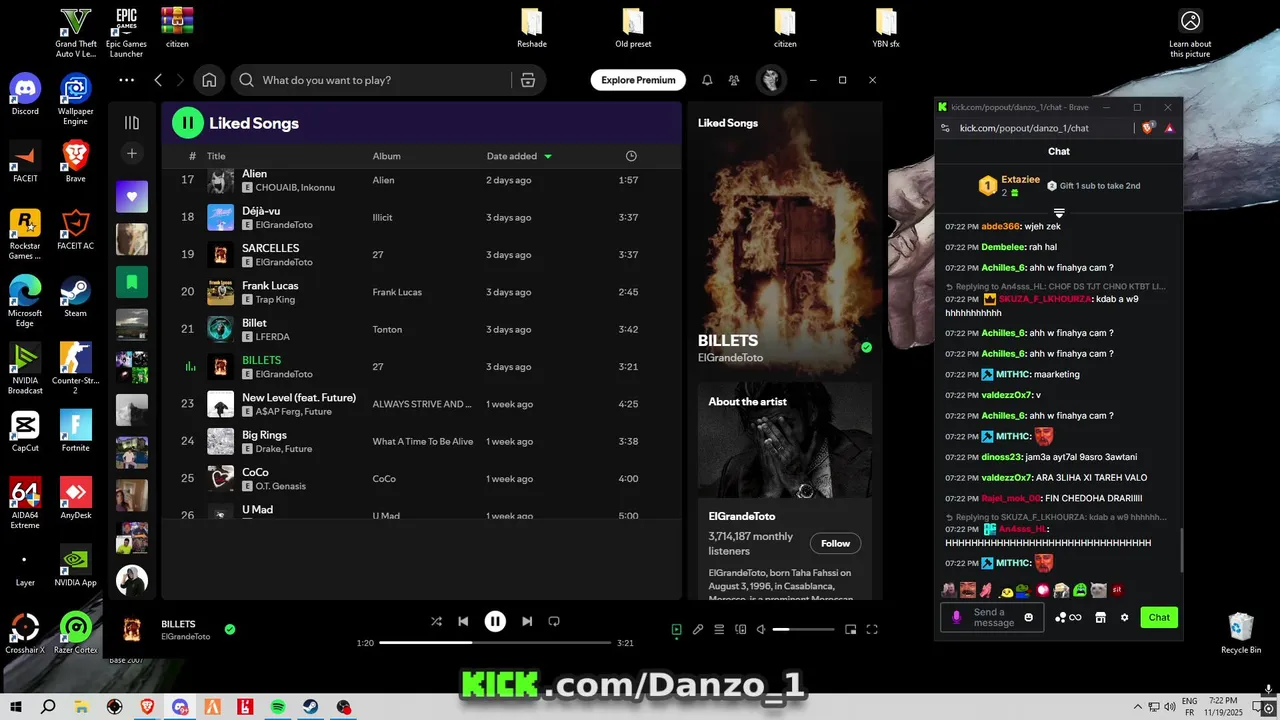This screenshot has height=720, width=1280.
Task: Pause using bottom player bar button
Action: (495, 621)
